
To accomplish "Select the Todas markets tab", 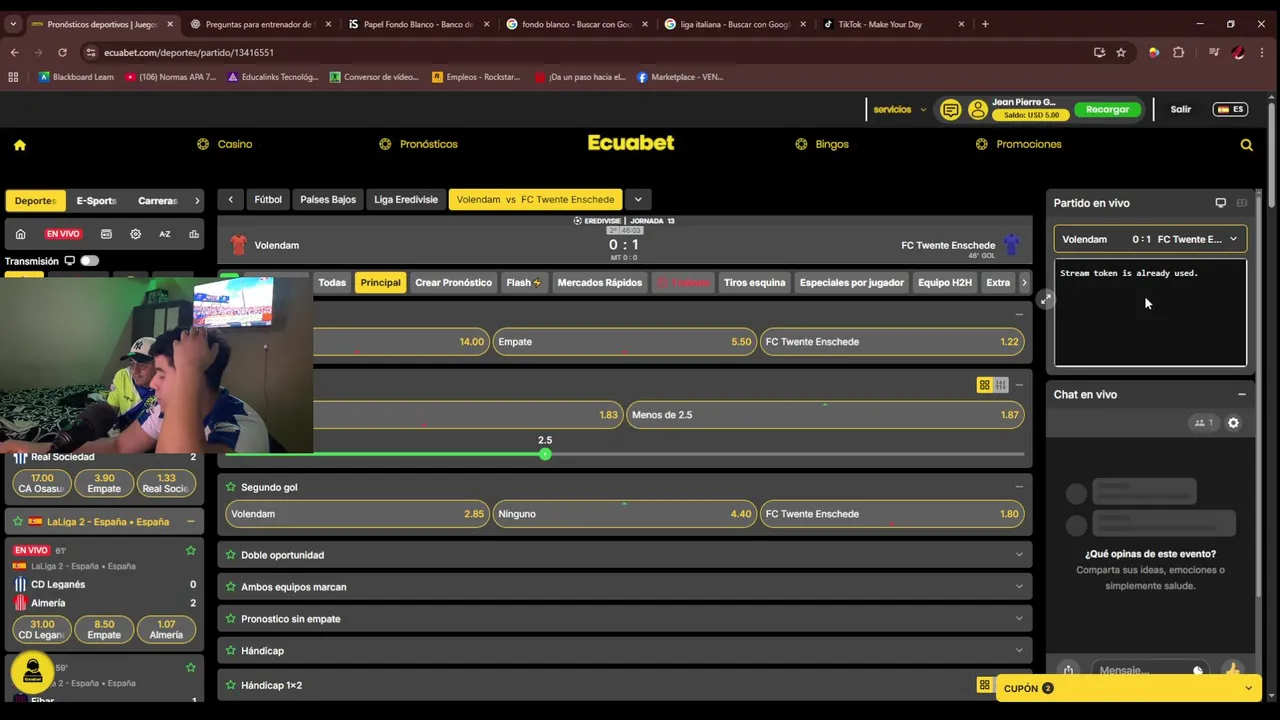I will [x=332, y=283].
